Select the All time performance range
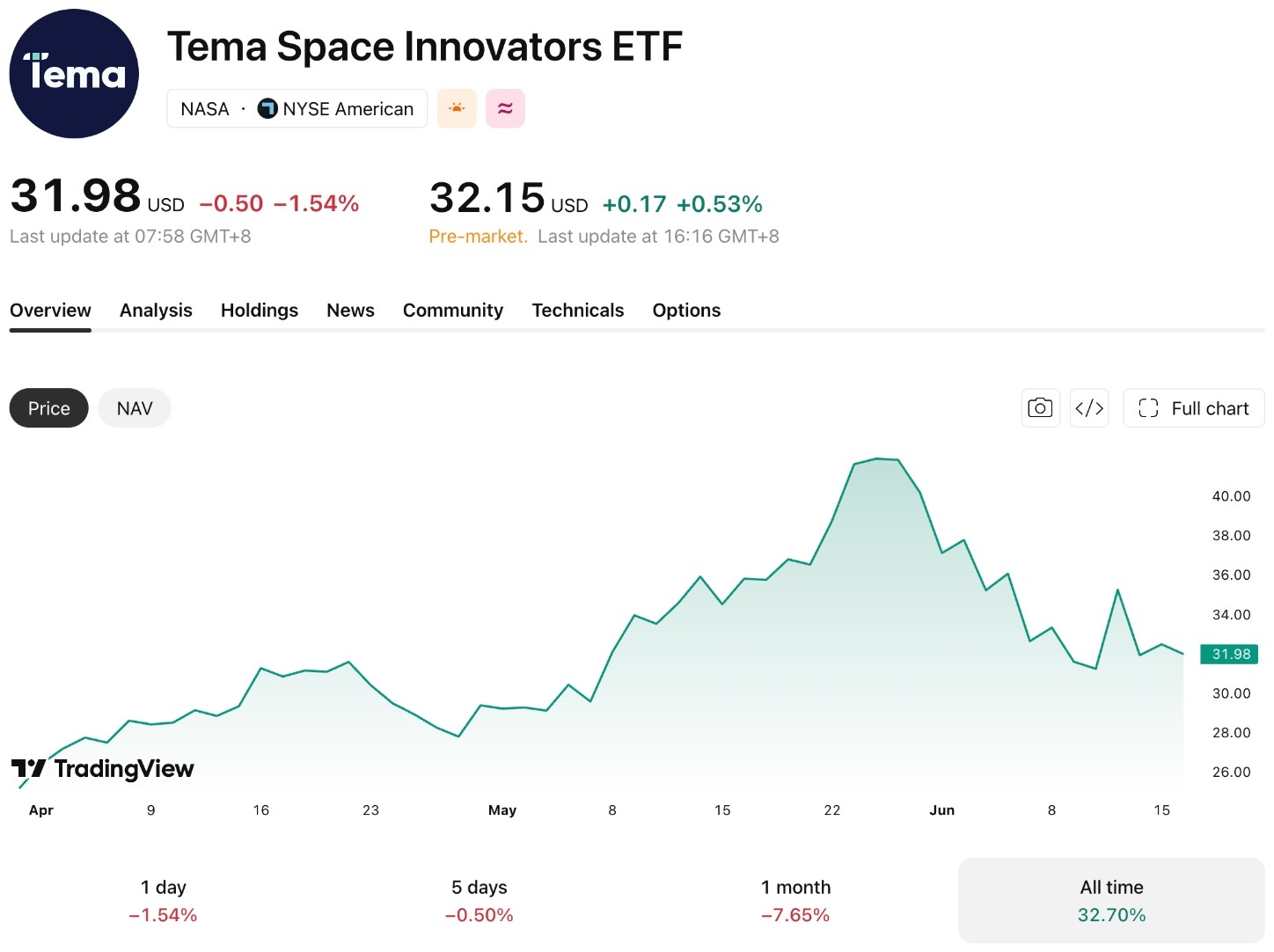Image resolution: width=1274 pixels, height=952 pixels. coord(1111,901)
